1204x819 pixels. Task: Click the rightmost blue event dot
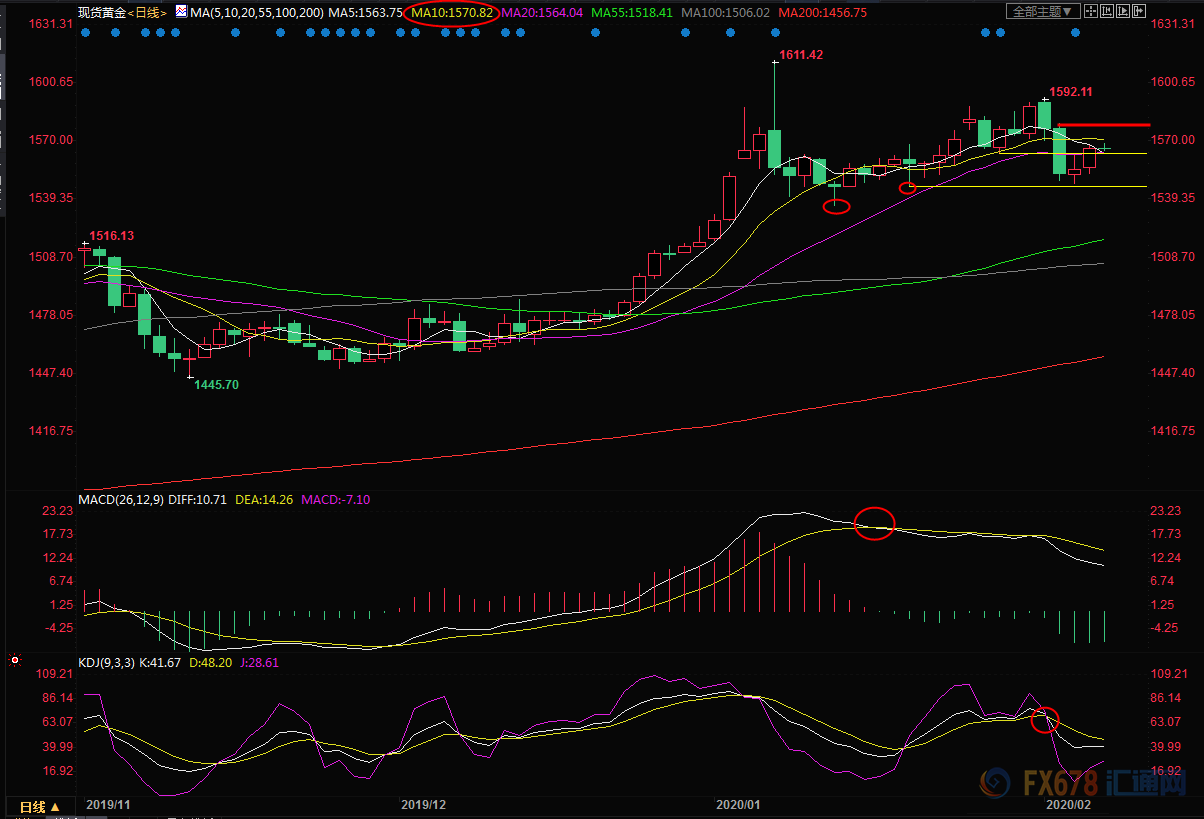point(1076,32)
